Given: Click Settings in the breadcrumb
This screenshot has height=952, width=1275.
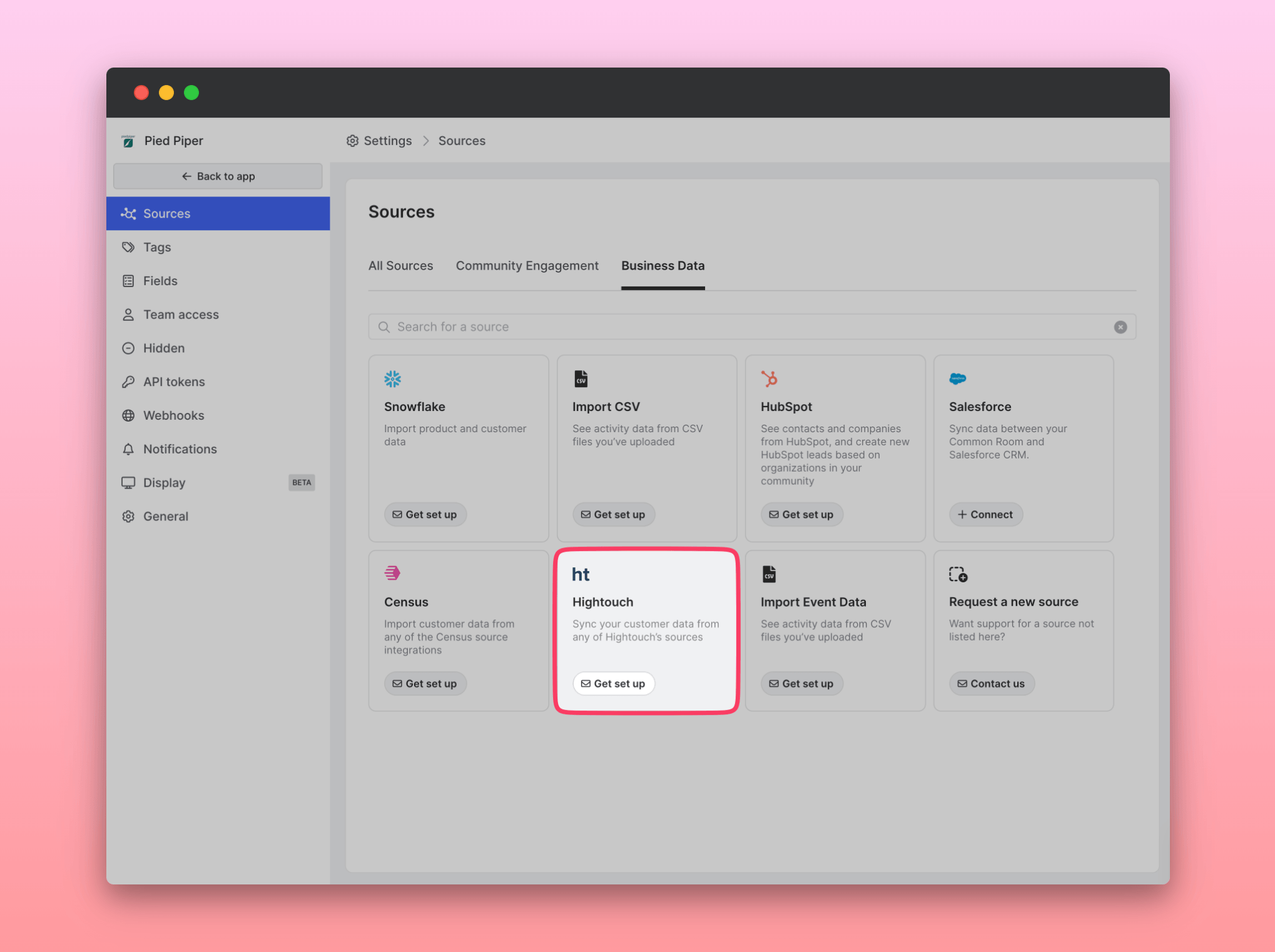Looking at the screenshot, I should pos(387,141).
